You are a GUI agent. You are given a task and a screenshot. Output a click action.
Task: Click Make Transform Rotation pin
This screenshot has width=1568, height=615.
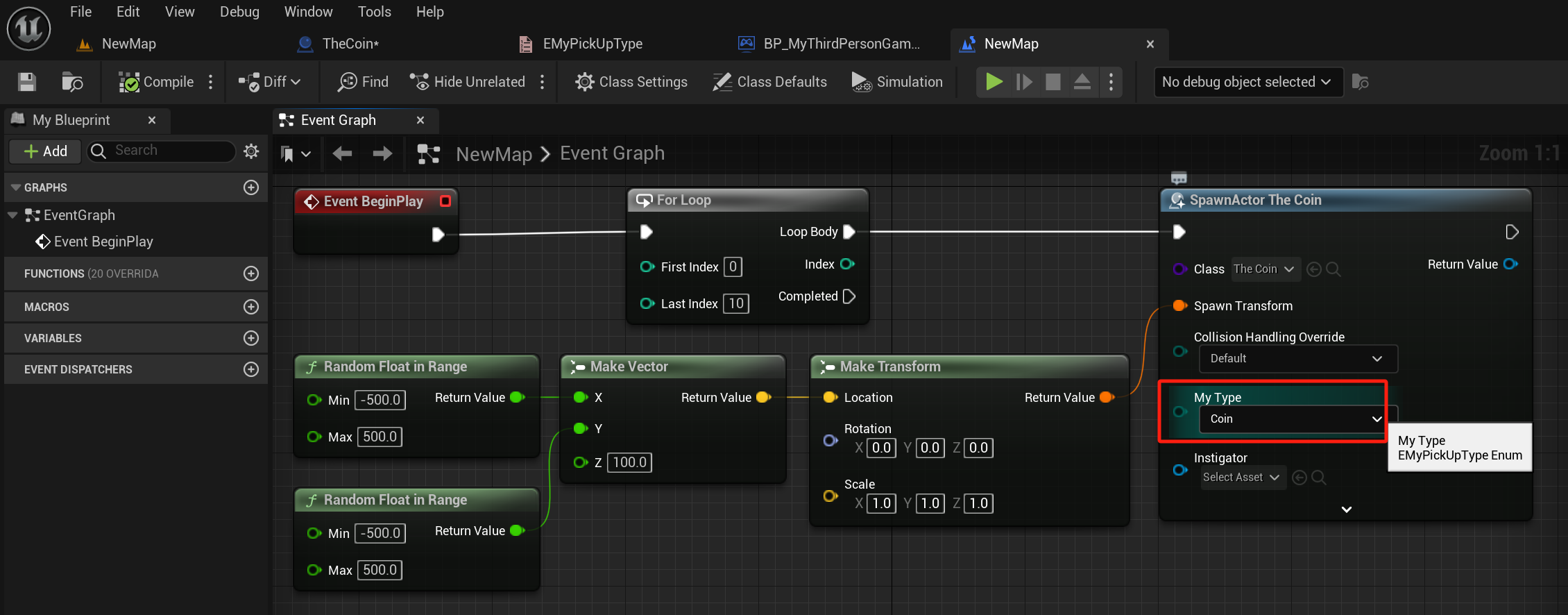[x=830, y=440]
